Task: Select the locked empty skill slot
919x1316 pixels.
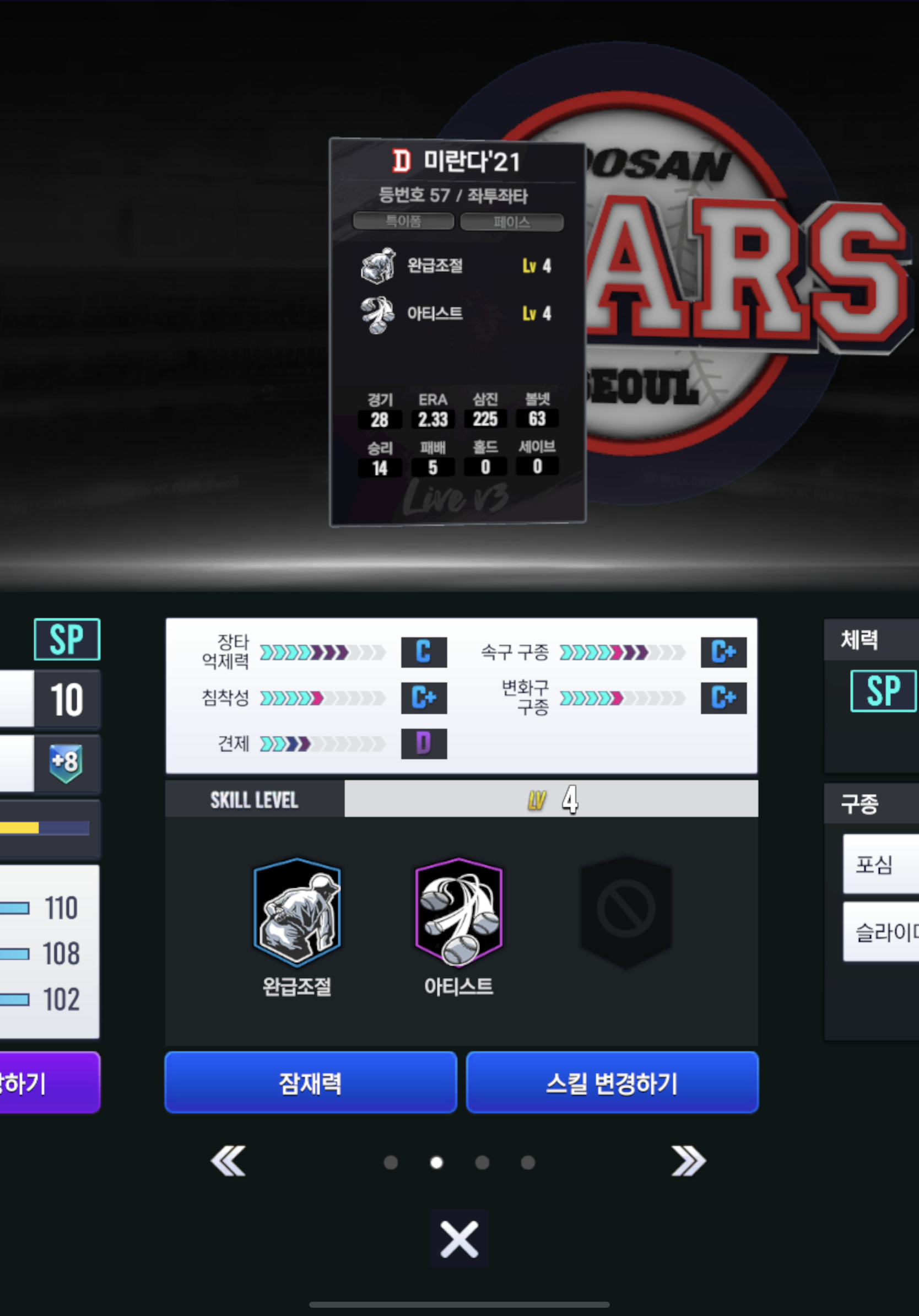Action: [x=626, y=912]
